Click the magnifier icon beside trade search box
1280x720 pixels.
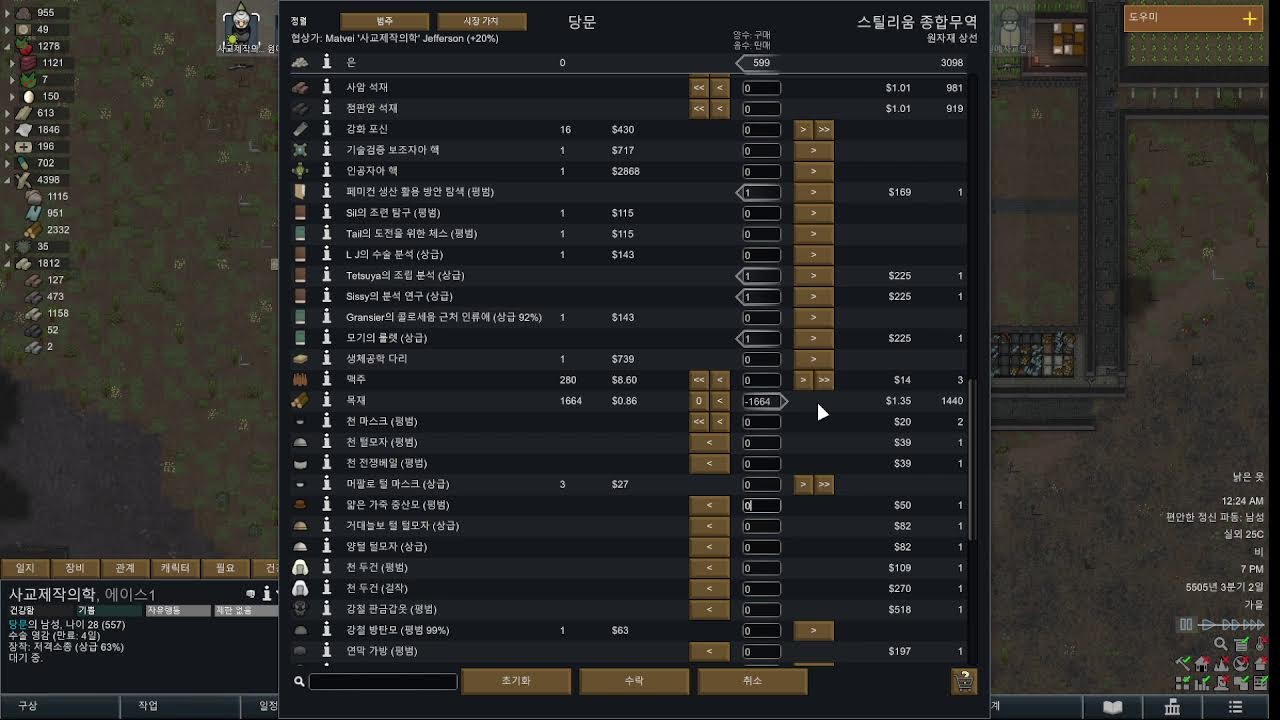coord(299,681)
